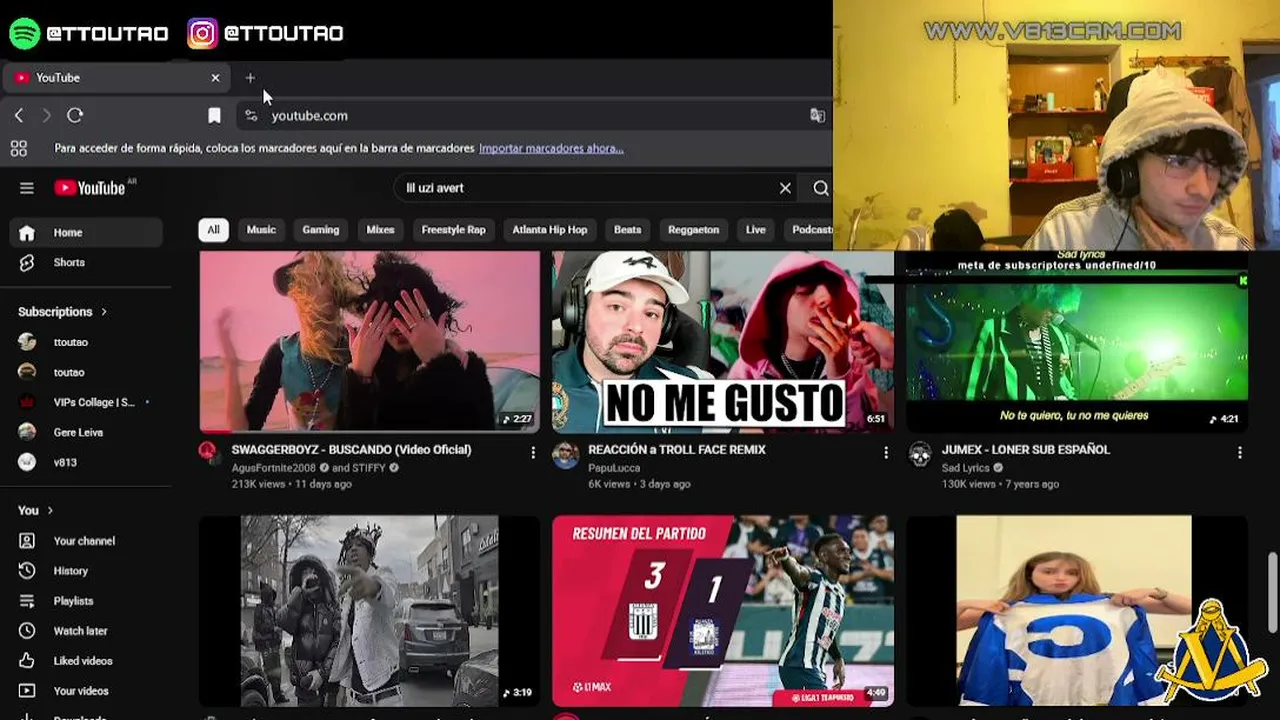
Task: Click the STIFFY channel name link
Action: tap(369, 468)
